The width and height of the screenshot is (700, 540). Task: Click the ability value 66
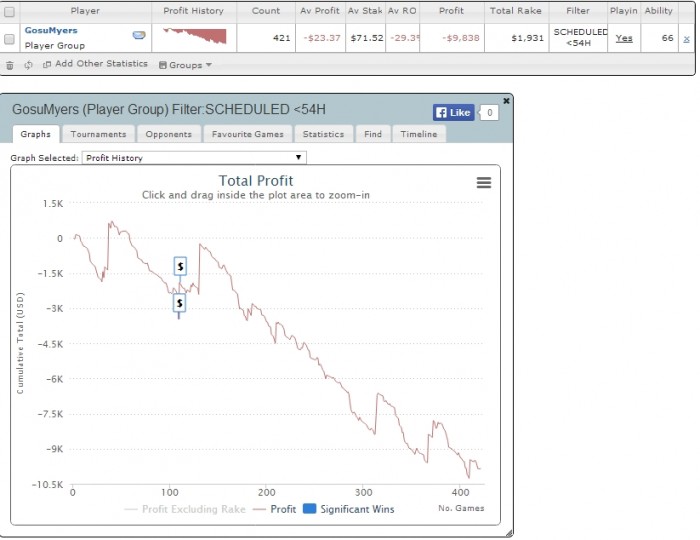point(667,38)
